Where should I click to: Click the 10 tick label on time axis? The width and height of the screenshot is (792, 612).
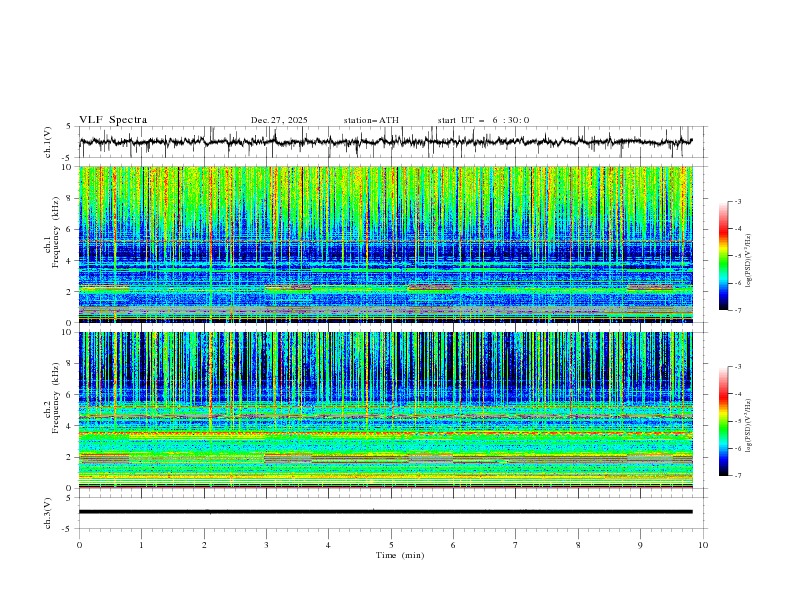[x=703, y=545]
